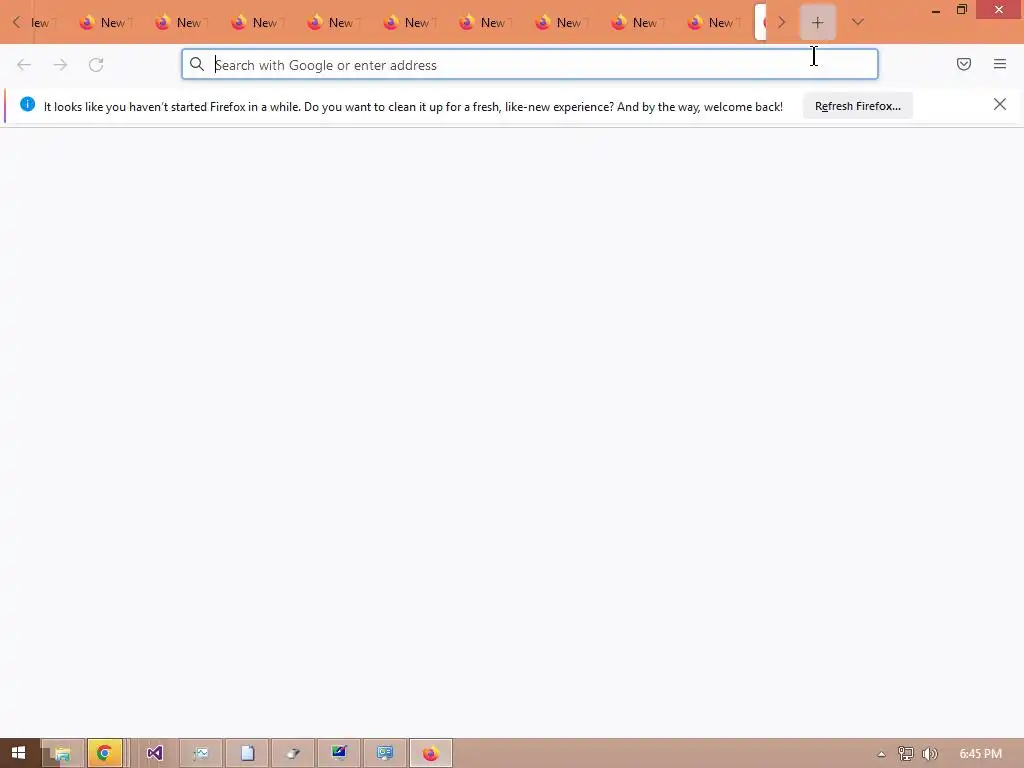Minimize the Firefox window
This screenshot has height=768, width=1024.
pyautogui.click(x=936, y=10)
